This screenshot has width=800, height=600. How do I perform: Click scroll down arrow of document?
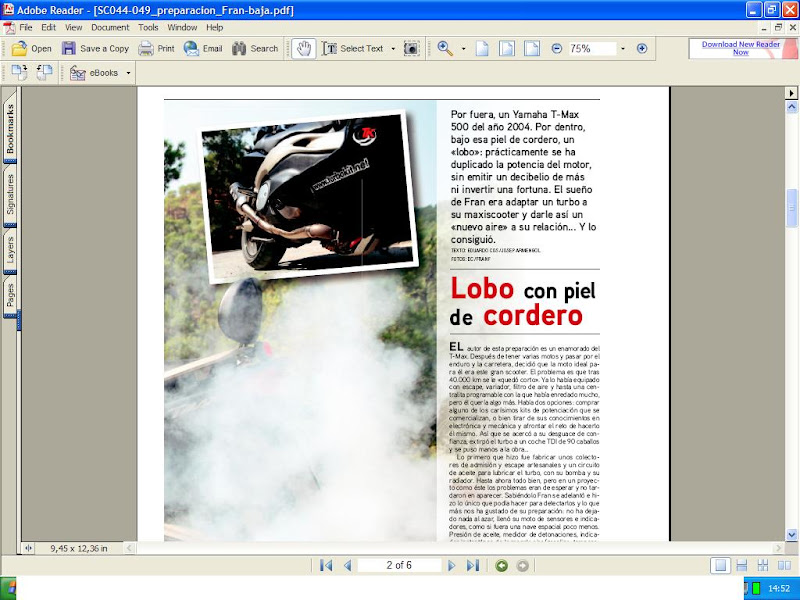pos(791,535)
